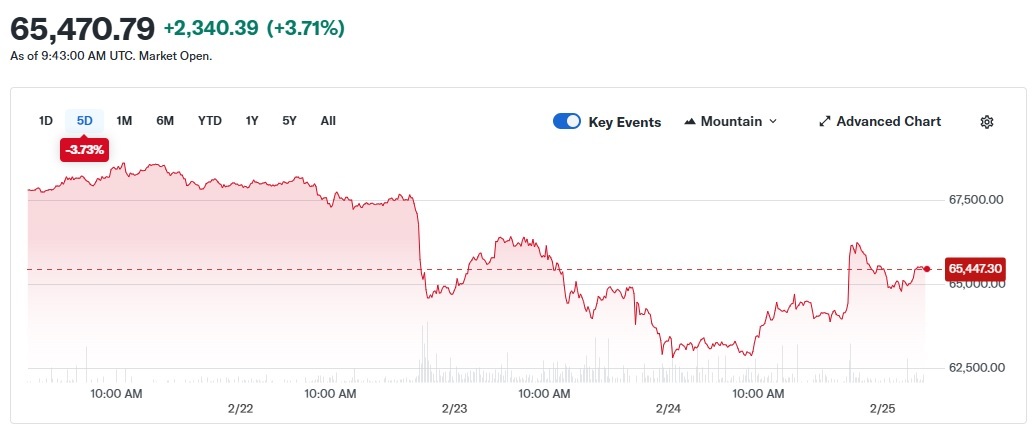Show year-to-date YTD range

tap(209, 121)
